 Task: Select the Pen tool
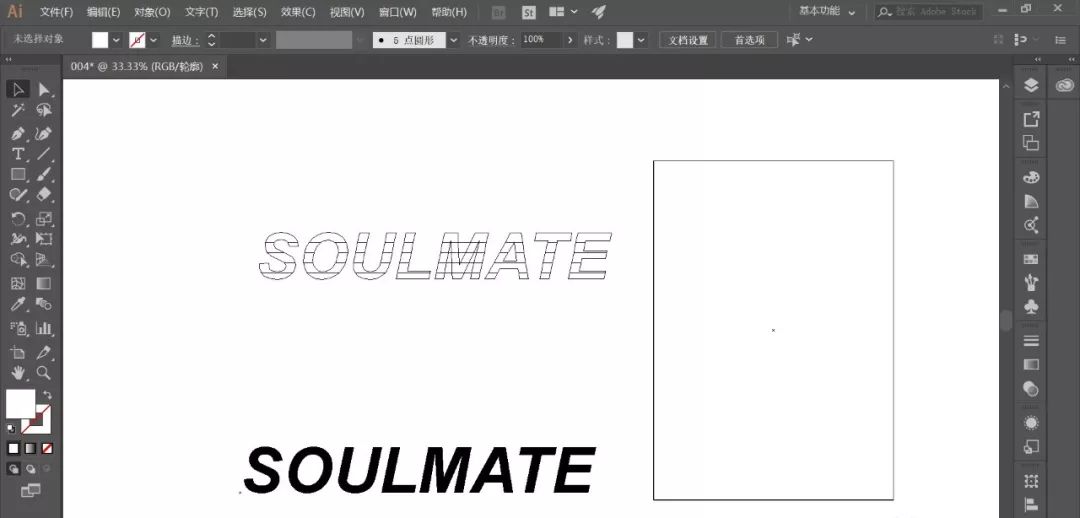click(x=18, y=133)
